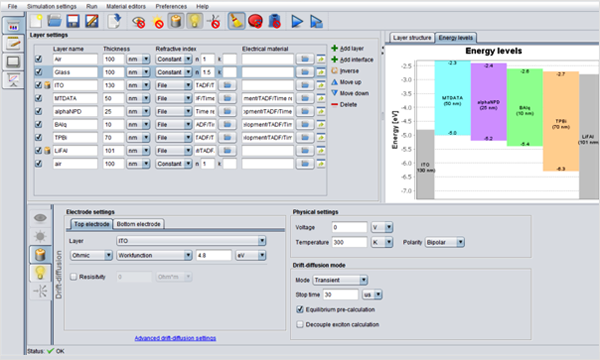Image resolution: width=600 pixels, height=360 pixels.
Task: Switch to the Bottom electrode tab
Action: coord(139,224)
